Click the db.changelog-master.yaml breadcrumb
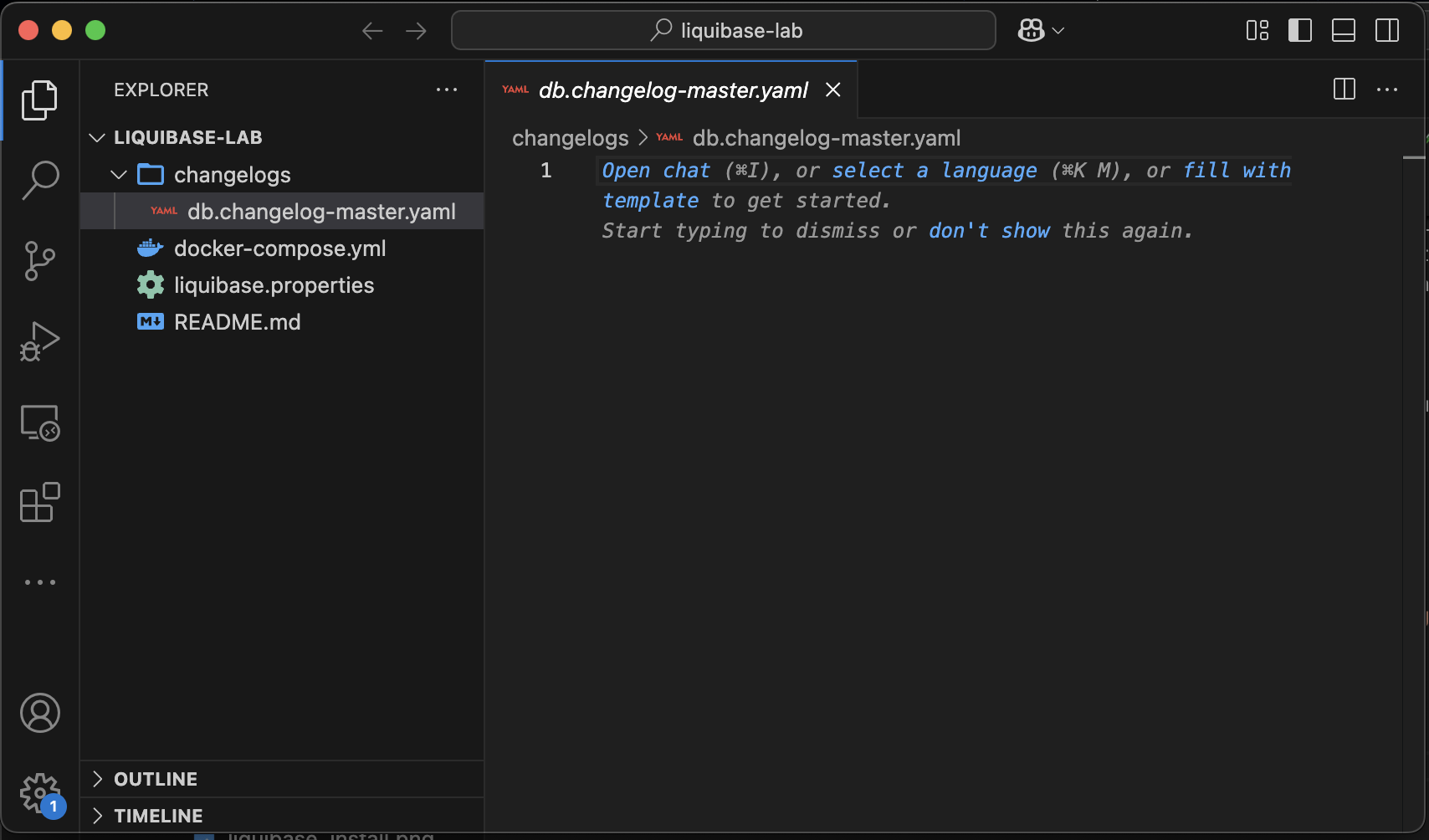Screen dimensions: 1429x840 [x=827, y=138]
